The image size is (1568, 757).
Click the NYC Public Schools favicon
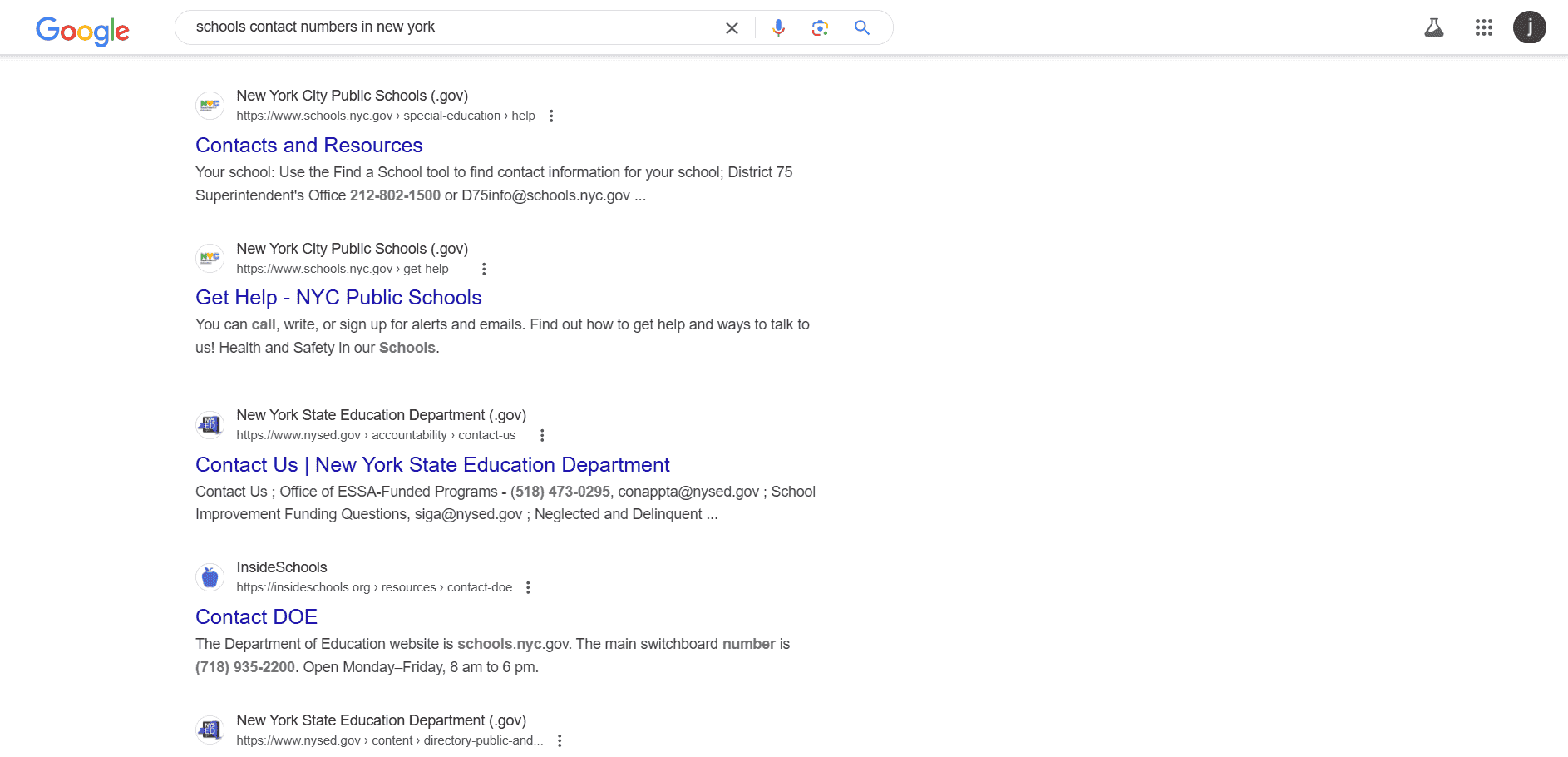point(210,105)
